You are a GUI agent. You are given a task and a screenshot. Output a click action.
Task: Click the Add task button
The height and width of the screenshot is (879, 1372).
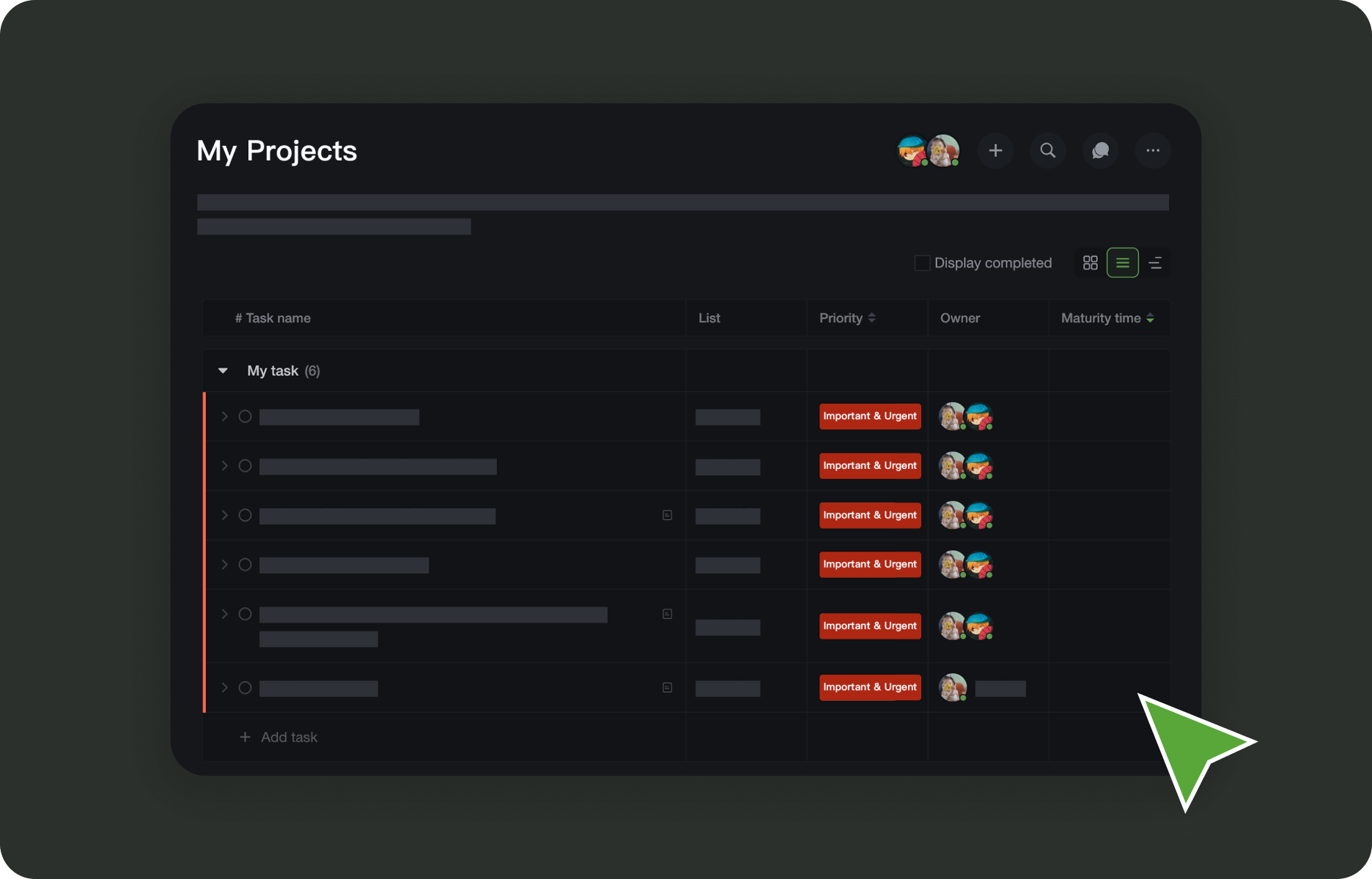point(279,738)
